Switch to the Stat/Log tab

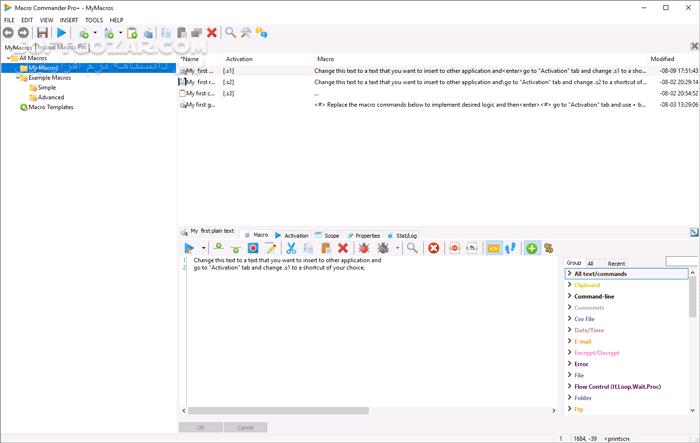[402, 235]
